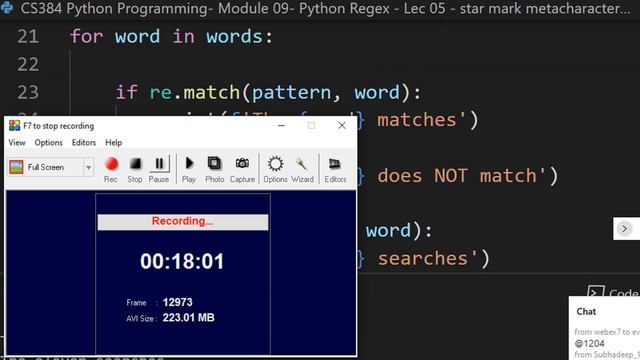Click 'words' variable on line 21
The image size is (640, 360).
point(234,37)
